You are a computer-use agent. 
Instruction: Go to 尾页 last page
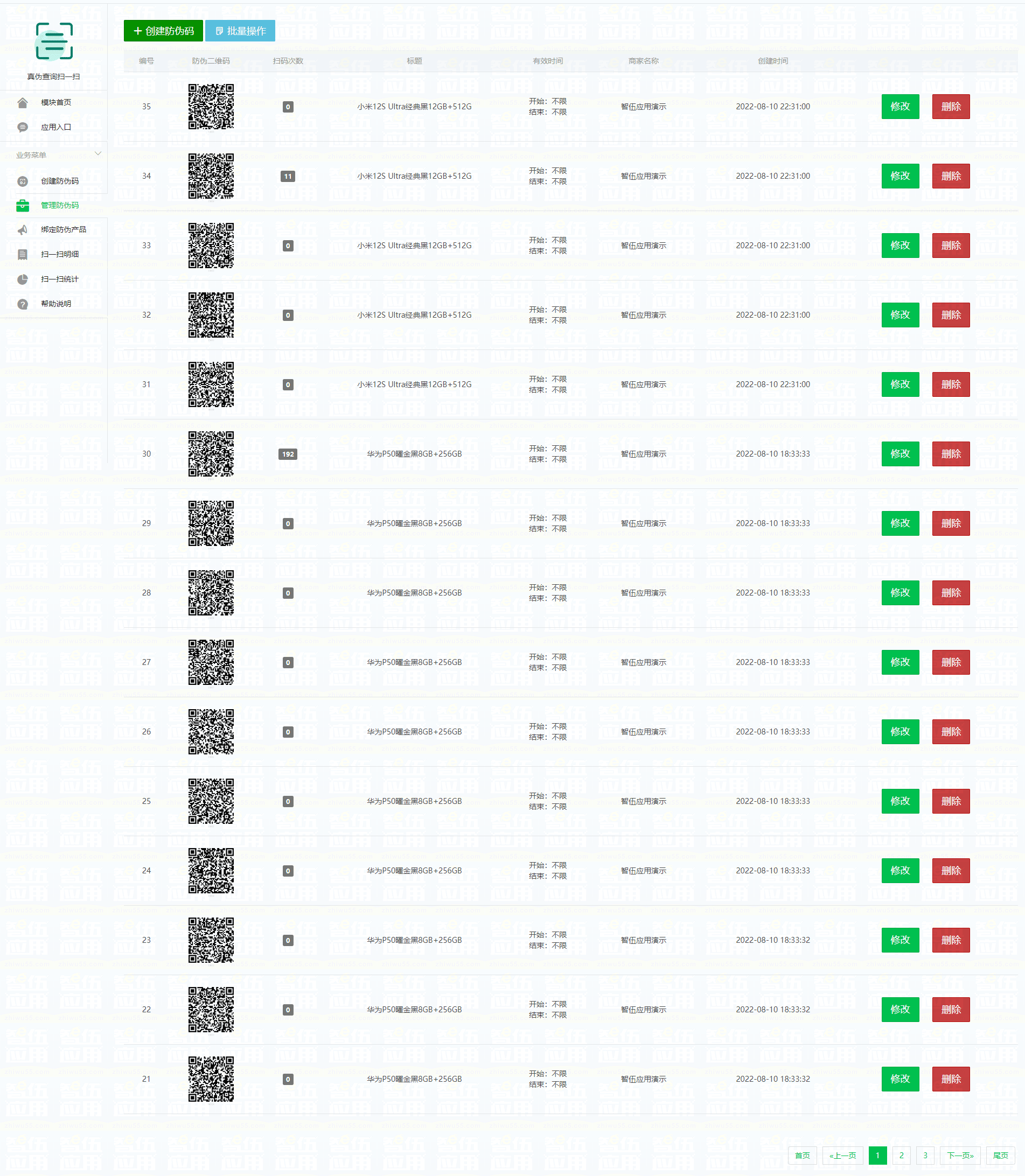point(1000,1156)
